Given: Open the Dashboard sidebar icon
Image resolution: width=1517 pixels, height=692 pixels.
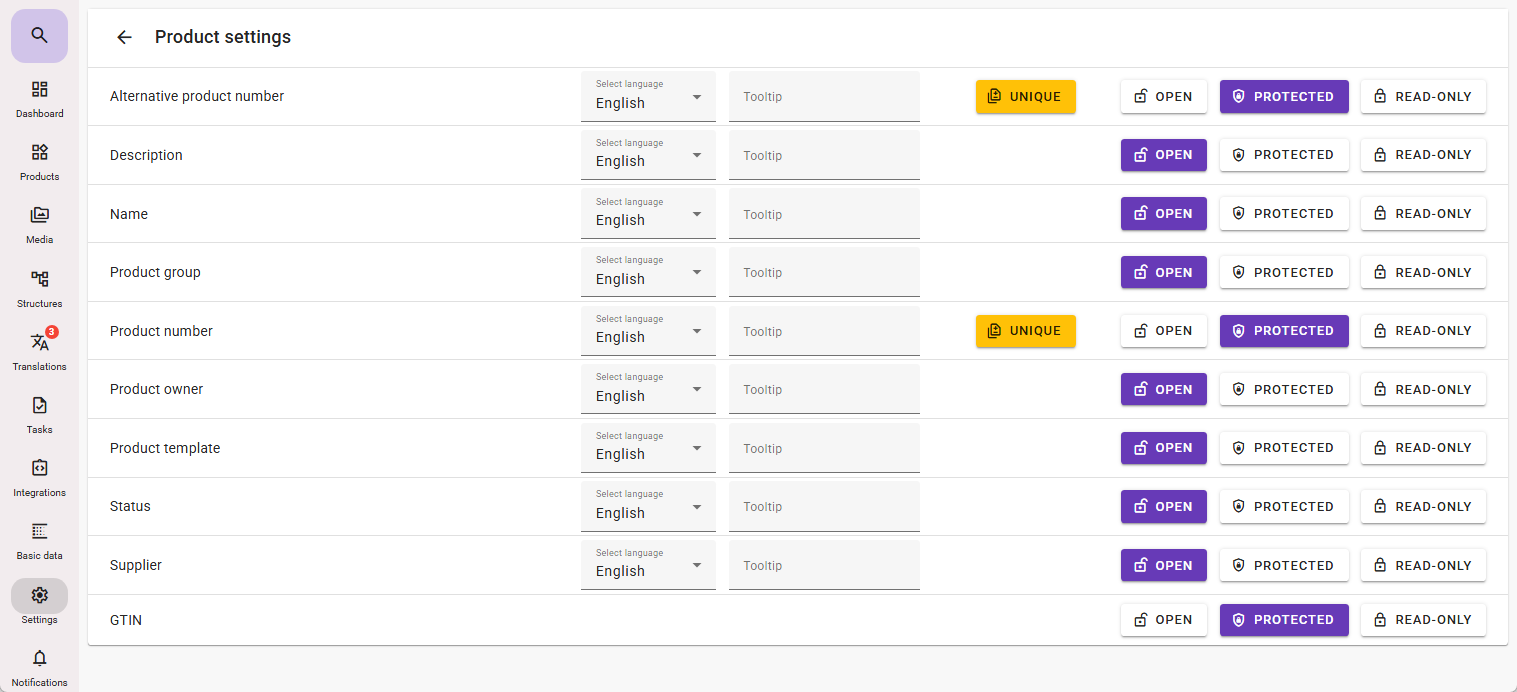Looking at the screenshot, I should pos(39,98).
